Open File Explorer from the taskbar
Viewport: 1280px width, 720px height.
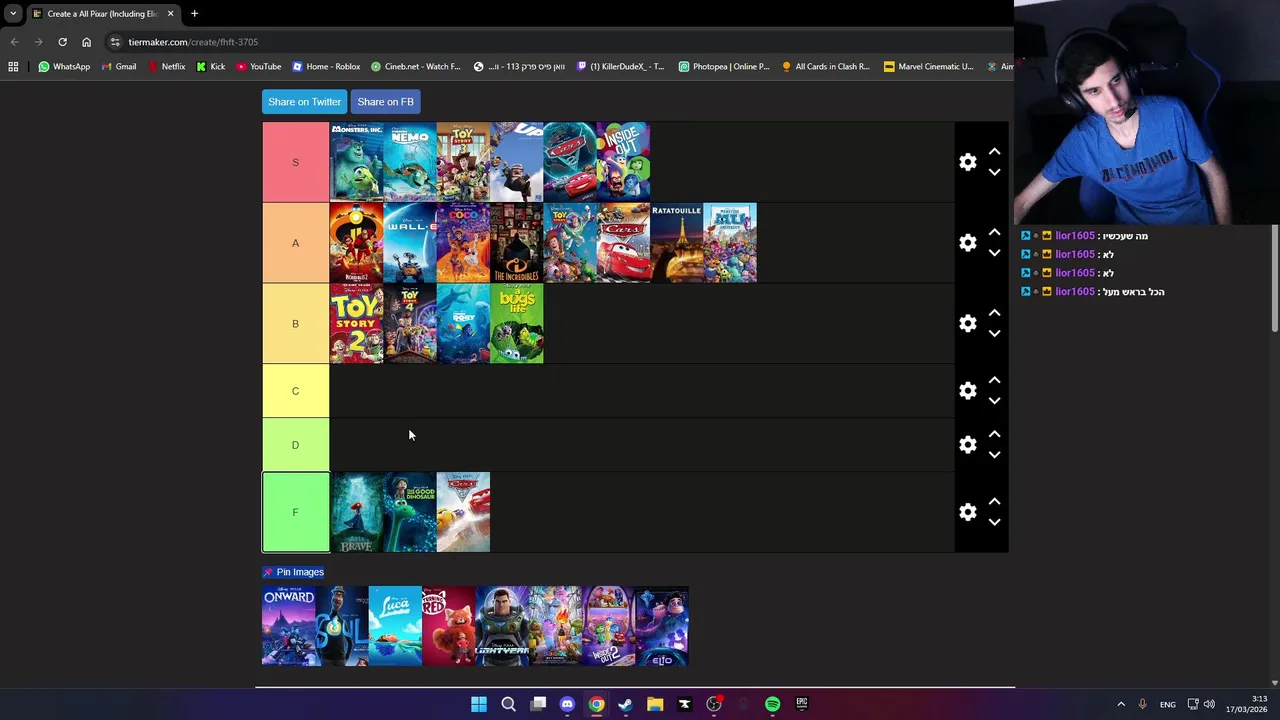pos(655,704)
